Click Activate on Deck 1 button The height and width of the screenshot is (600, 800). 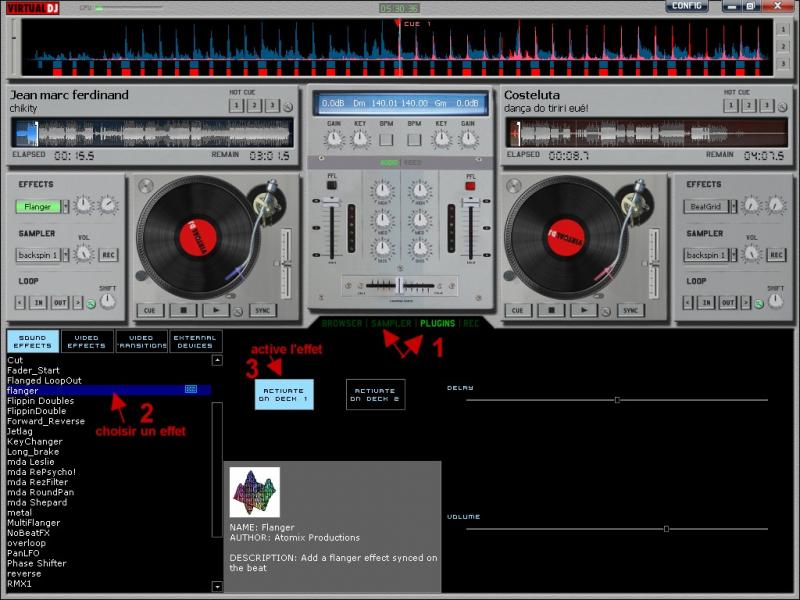[284, 394]
